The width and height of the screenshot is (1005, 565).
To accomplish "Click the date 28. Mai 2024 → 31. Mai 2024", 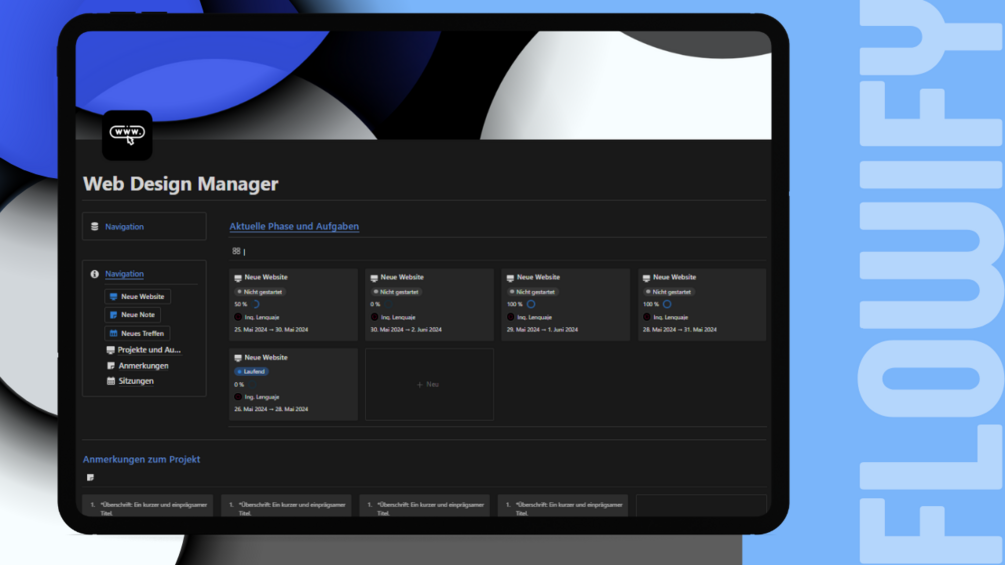I will 679,330.
